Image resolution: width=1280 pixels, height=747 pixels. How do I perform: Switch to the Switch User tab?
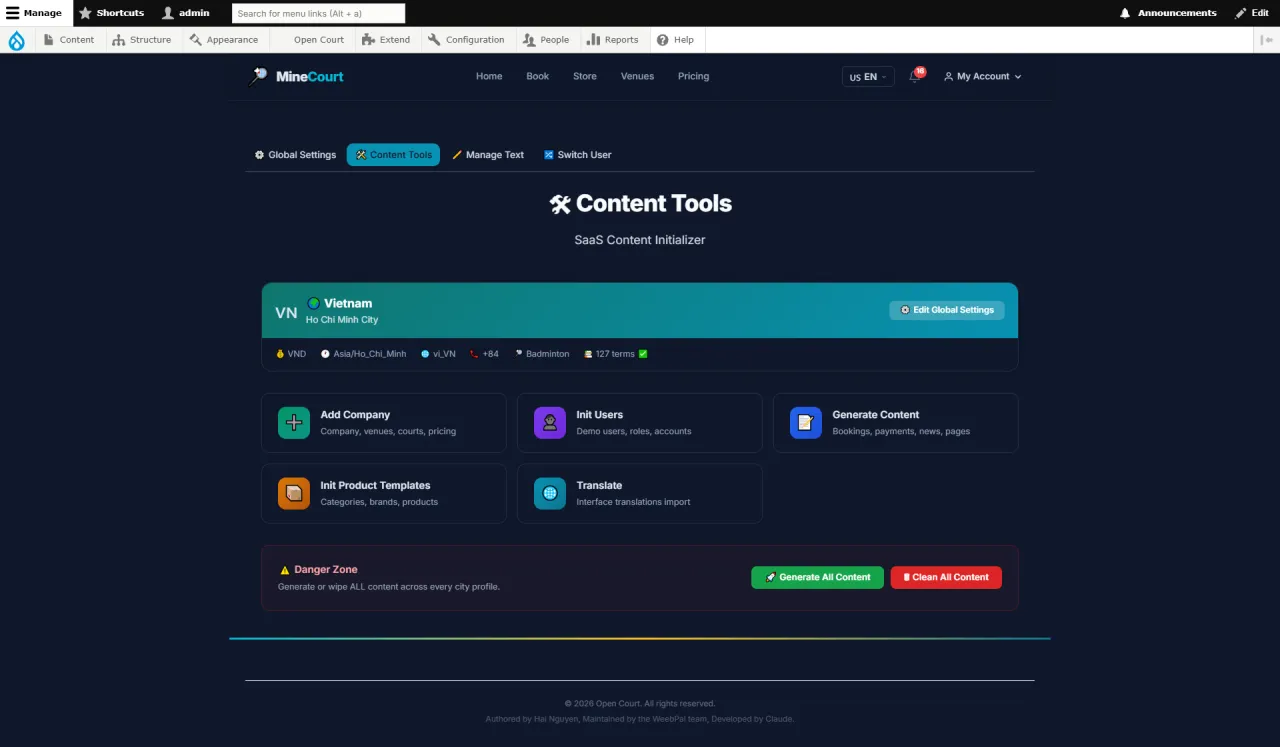pos(577,155)
